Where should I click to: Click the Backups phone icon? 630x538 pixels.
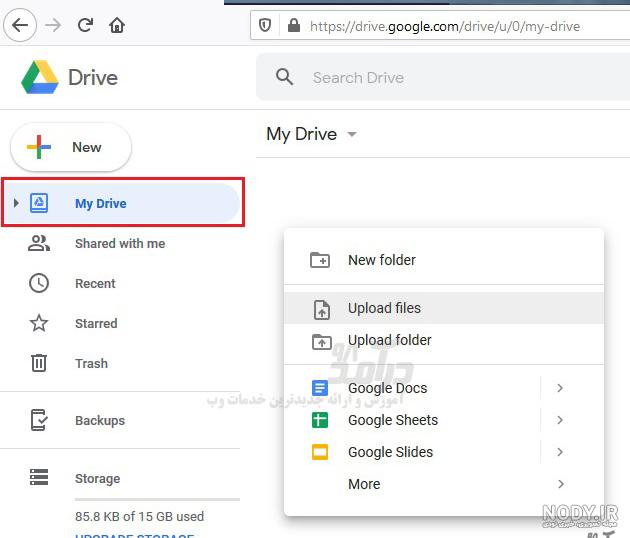pos(39,420)
